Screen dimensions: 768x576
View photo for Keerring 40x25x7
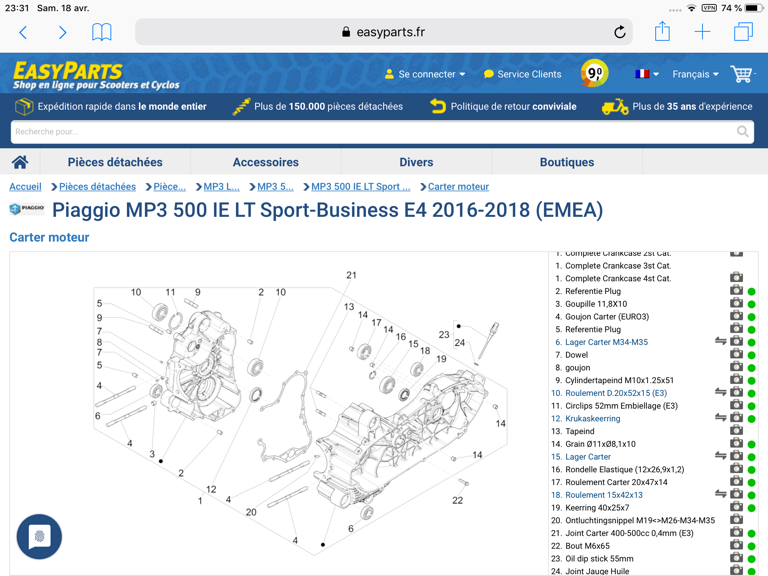tap(736, 506)
